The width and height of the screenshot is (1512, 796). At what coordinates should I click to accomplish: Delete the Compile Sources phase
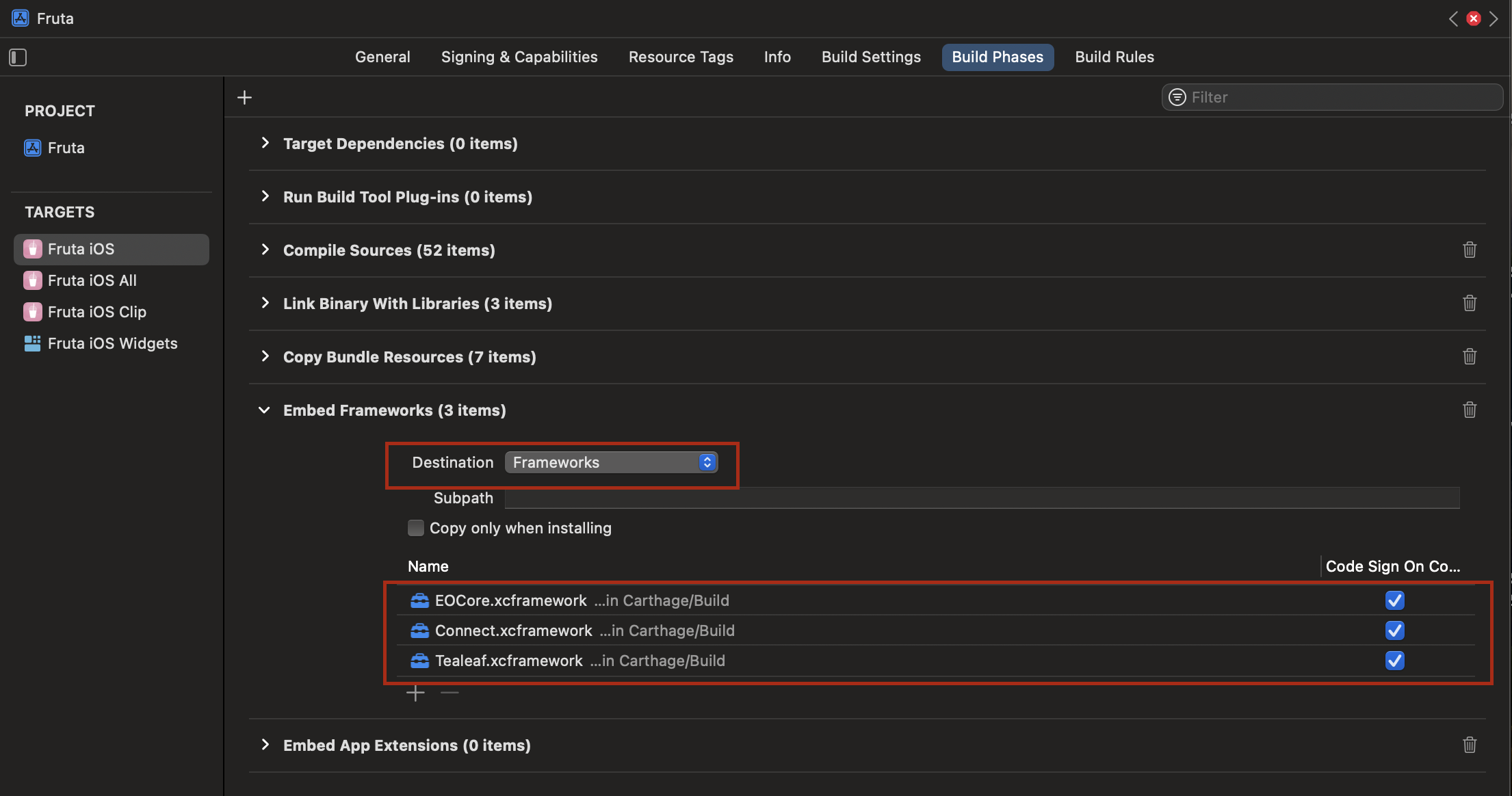1470,250
